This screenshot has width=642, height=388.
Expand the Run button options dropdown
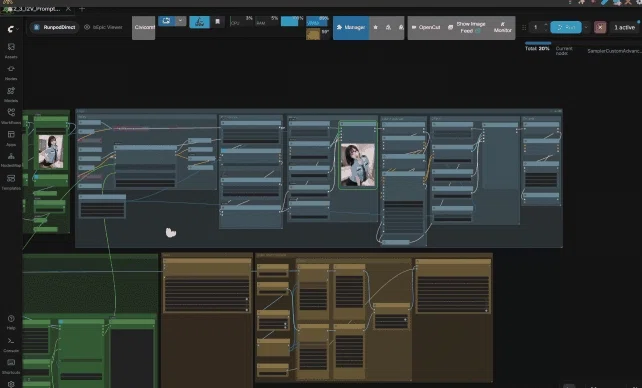[586, 27]
